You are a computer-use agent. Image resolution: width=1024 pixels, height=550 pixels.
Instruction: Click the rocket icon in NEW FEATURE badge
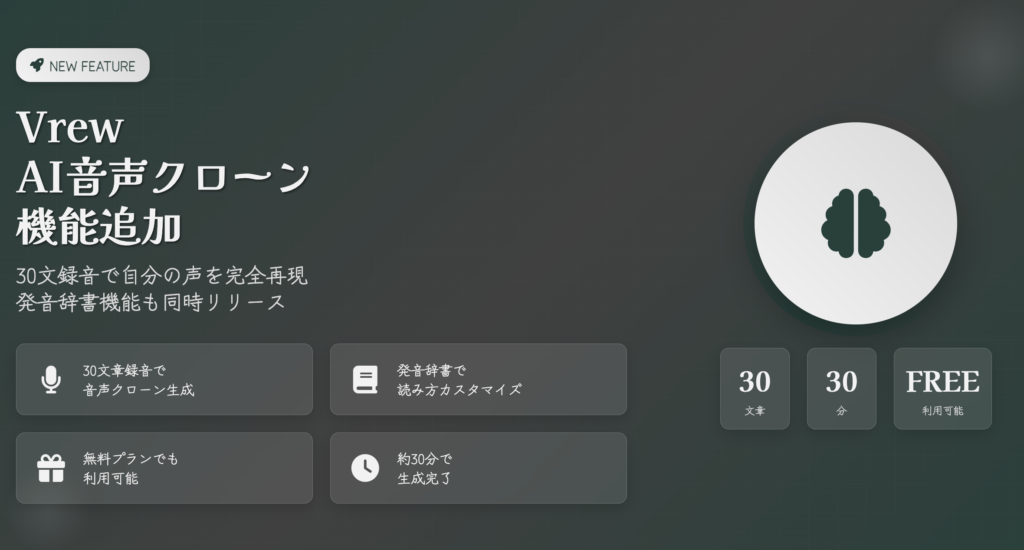37,65
